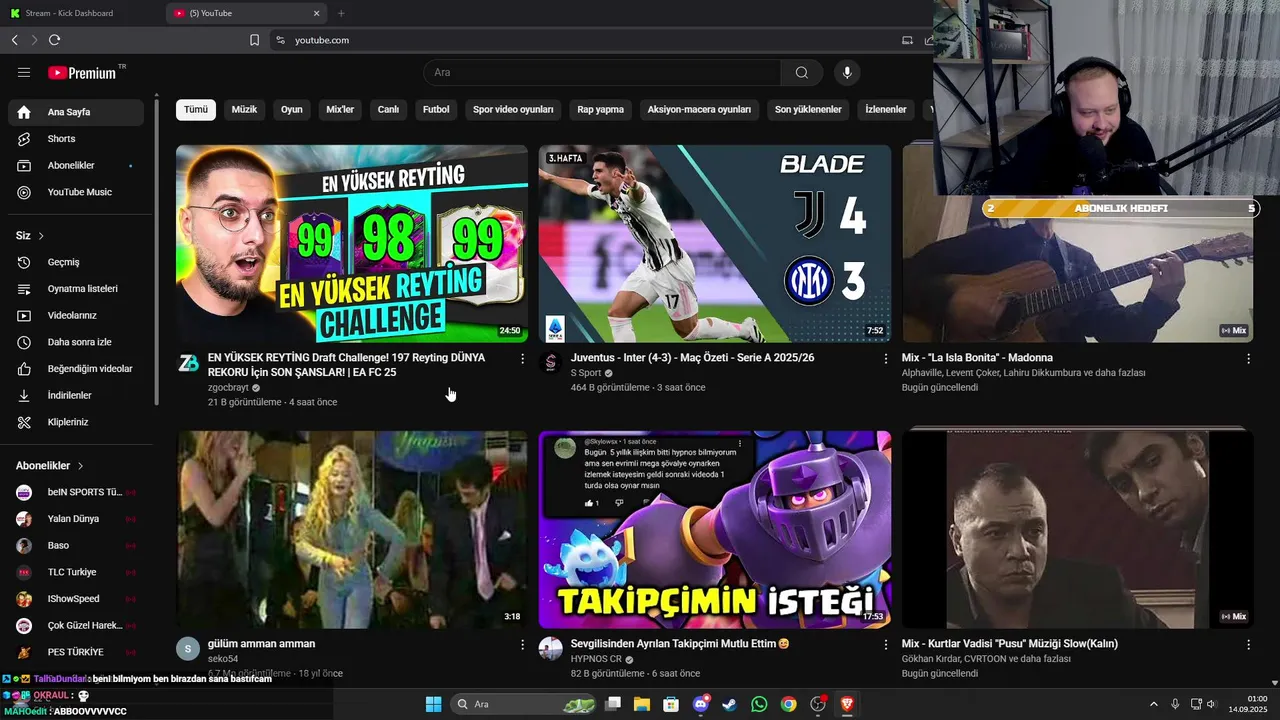
Task: Reload the YouTube page
Action: (54, 40)
